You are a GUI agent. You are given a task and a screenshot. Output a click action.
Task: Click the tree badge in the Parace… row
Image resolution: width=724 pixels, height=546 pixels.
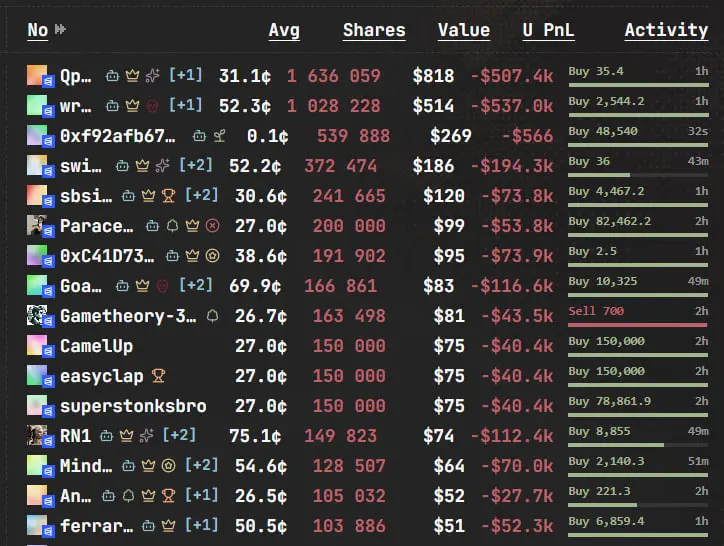[x=172, y=226]
